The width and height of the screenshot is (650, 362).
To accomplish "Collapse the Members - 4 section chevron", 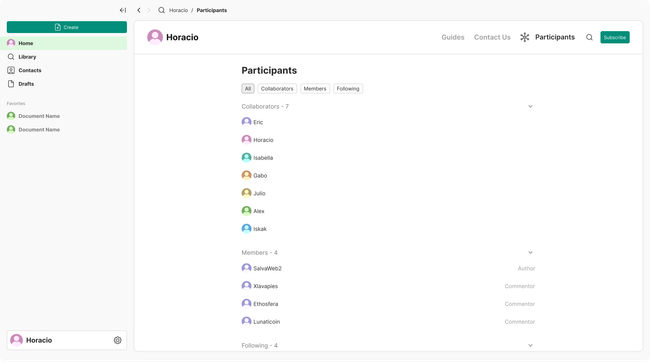I will click(530, 253).
